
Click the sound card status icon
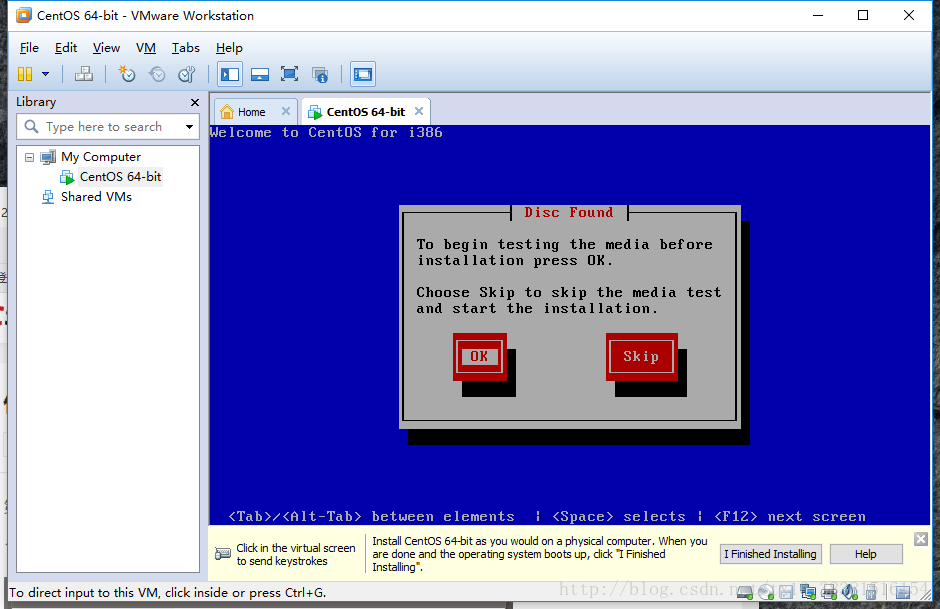849,592
